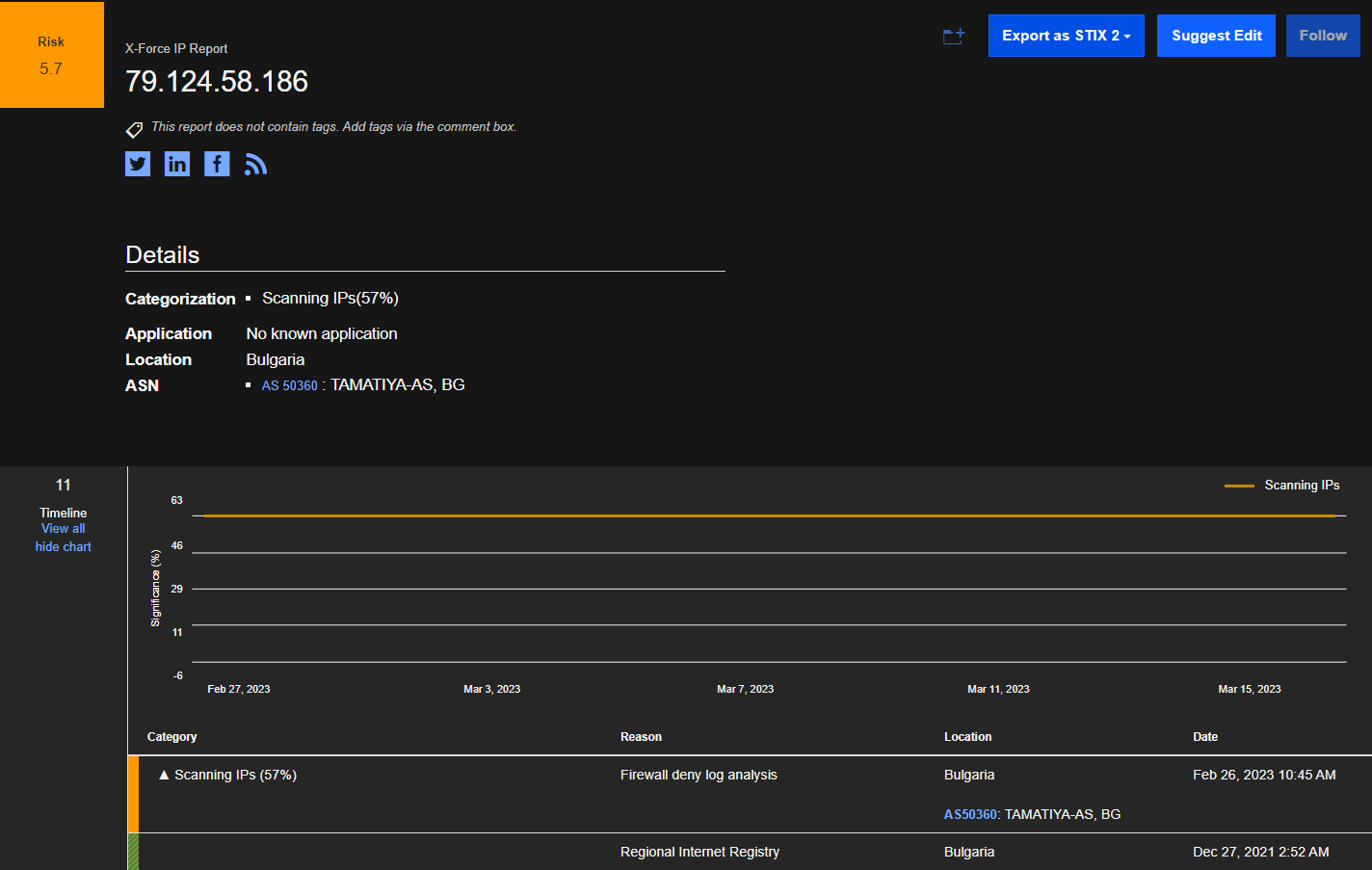This screenshot has width=1372, height=870.
Task: Open AS 50360 link in Details
Action: (x=290, y=385)
